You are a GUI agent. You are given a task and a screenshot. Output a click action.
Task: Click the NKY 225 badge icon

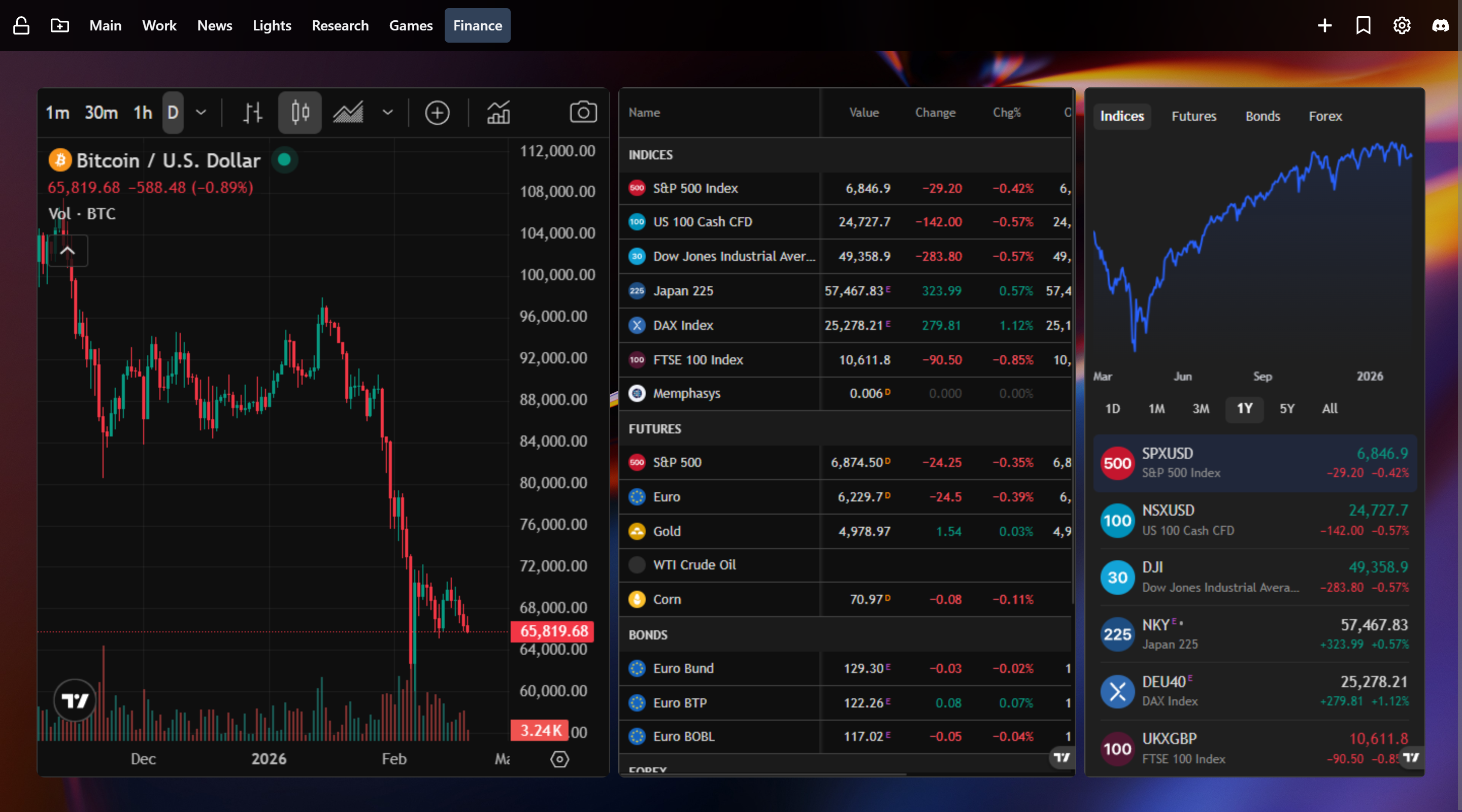point(1117,634)
